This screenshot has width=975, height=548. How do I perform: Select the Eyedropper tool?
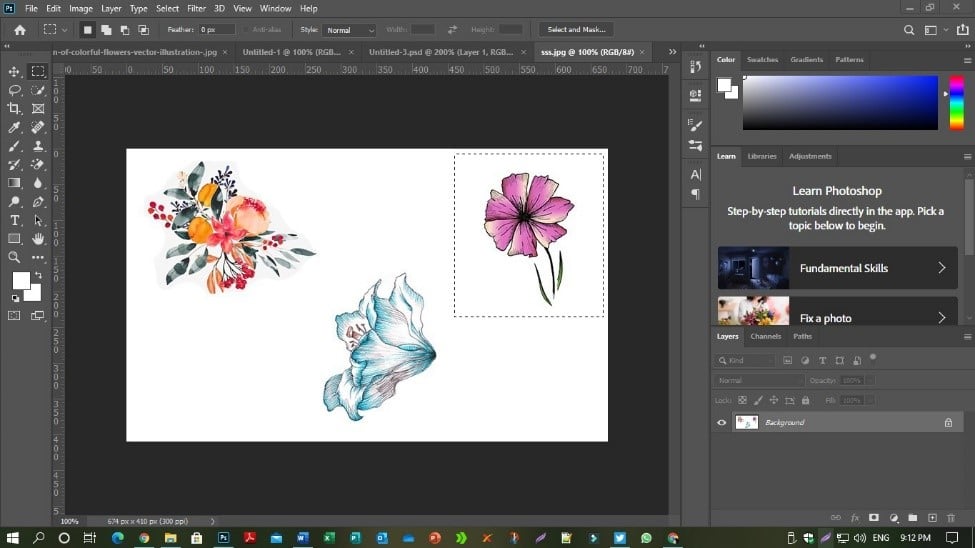[14, 128]
